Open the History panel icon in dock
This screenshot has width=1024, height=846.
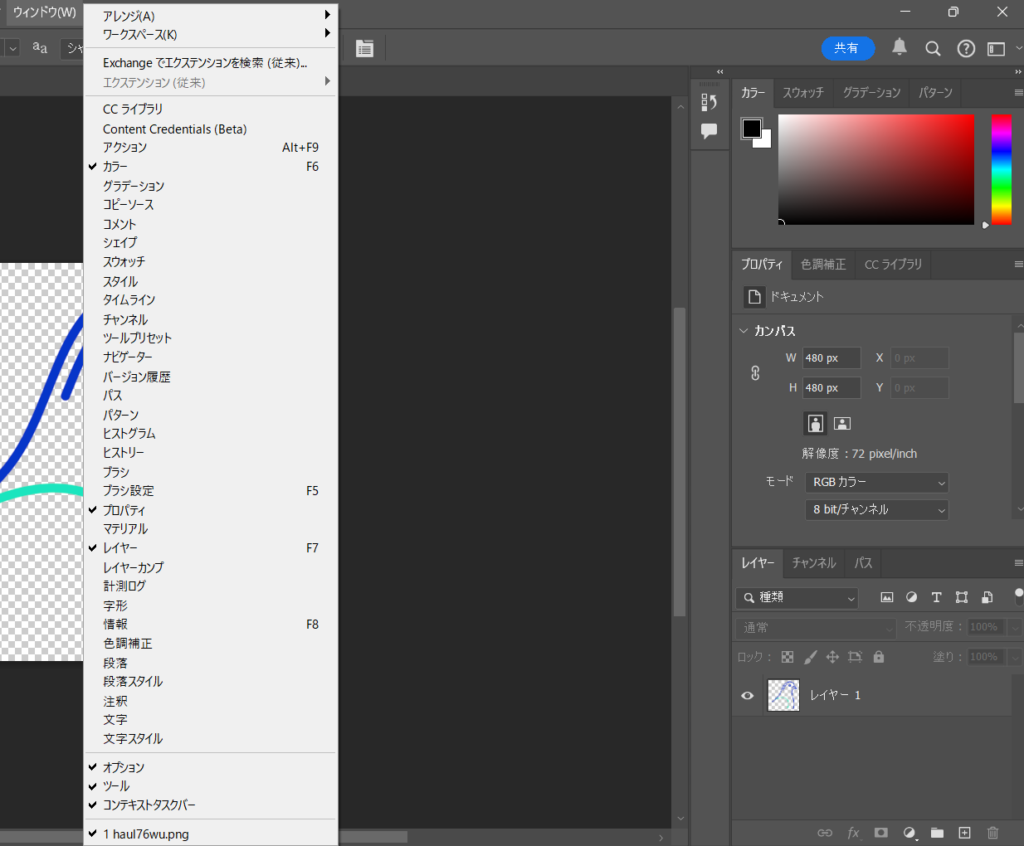[x=709, y=102]
